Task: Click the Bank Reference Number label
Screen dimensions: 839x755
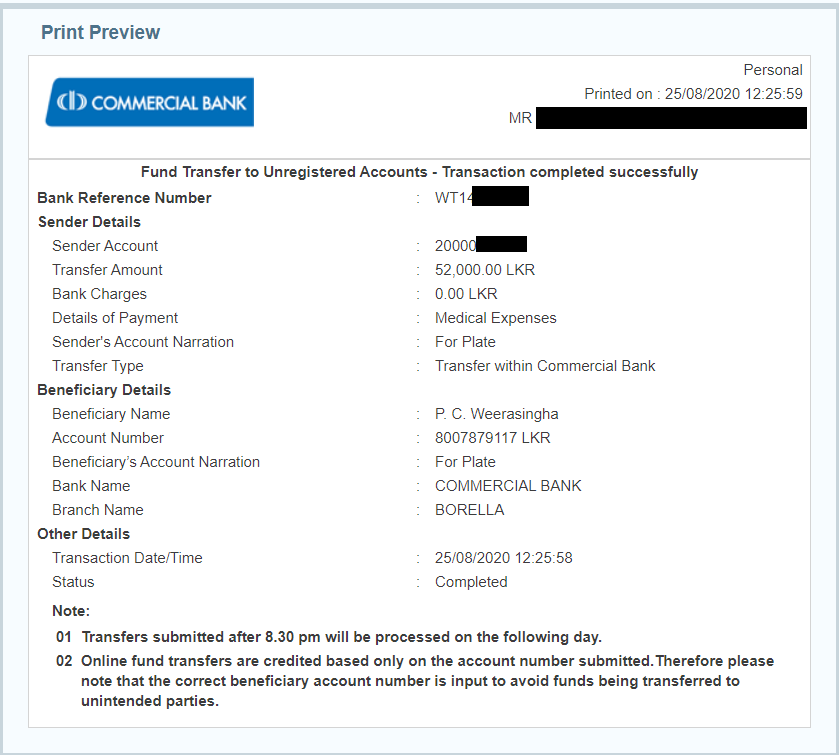Action: [124, 198]
